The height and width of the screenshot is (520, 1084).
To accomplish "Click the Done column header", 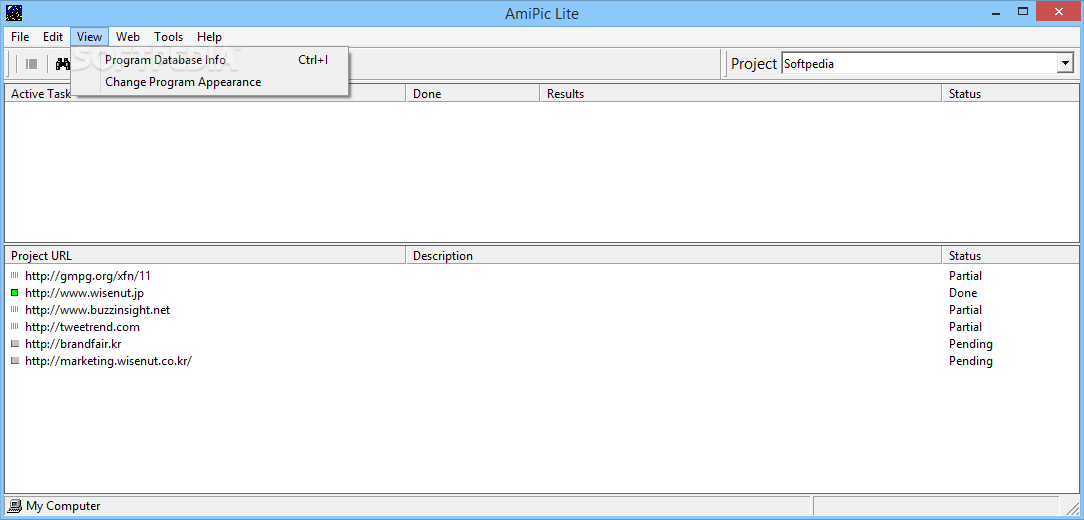I will point(473,93).
